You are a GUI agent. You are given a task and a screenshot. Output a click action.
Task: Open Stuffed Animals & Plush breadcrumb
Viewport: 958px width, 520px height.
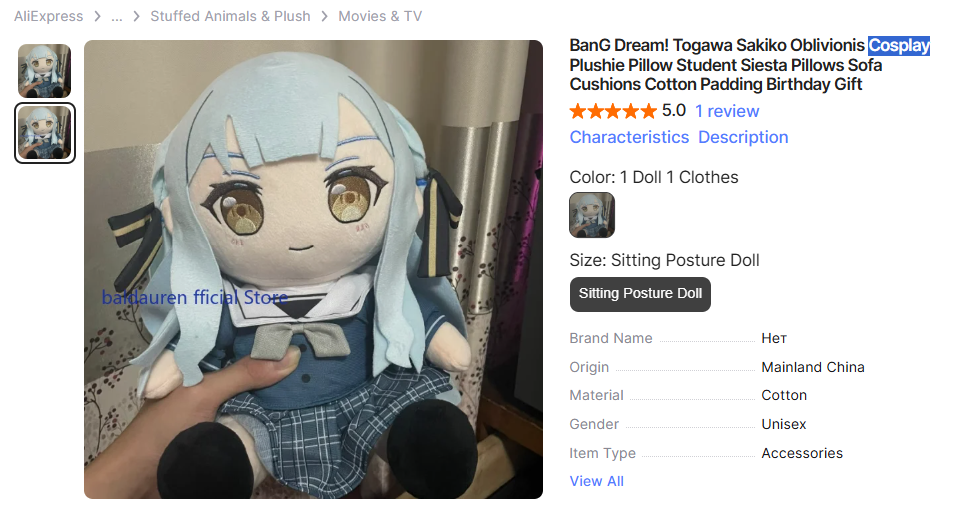click(230, 16)
